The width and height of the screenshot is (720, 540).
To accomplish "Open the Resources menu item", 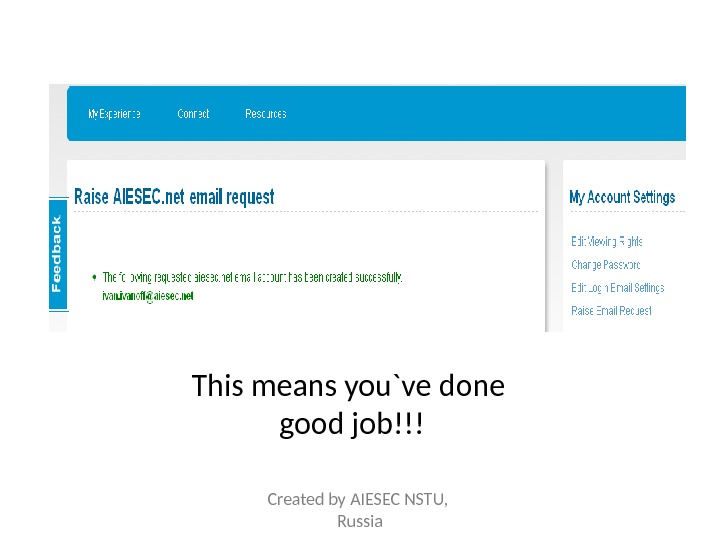I will click(x=266, y=113).
